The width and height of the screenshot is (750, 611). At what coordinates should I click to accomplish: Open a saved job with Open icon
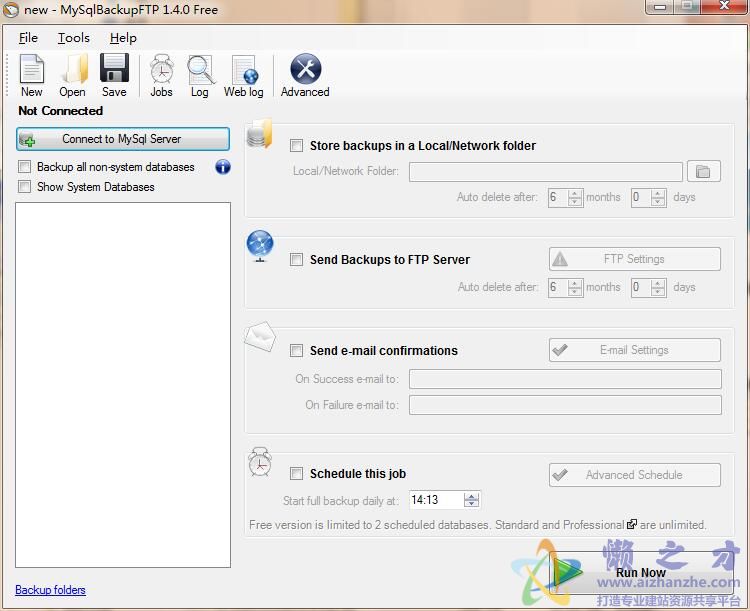click(73, 76)
